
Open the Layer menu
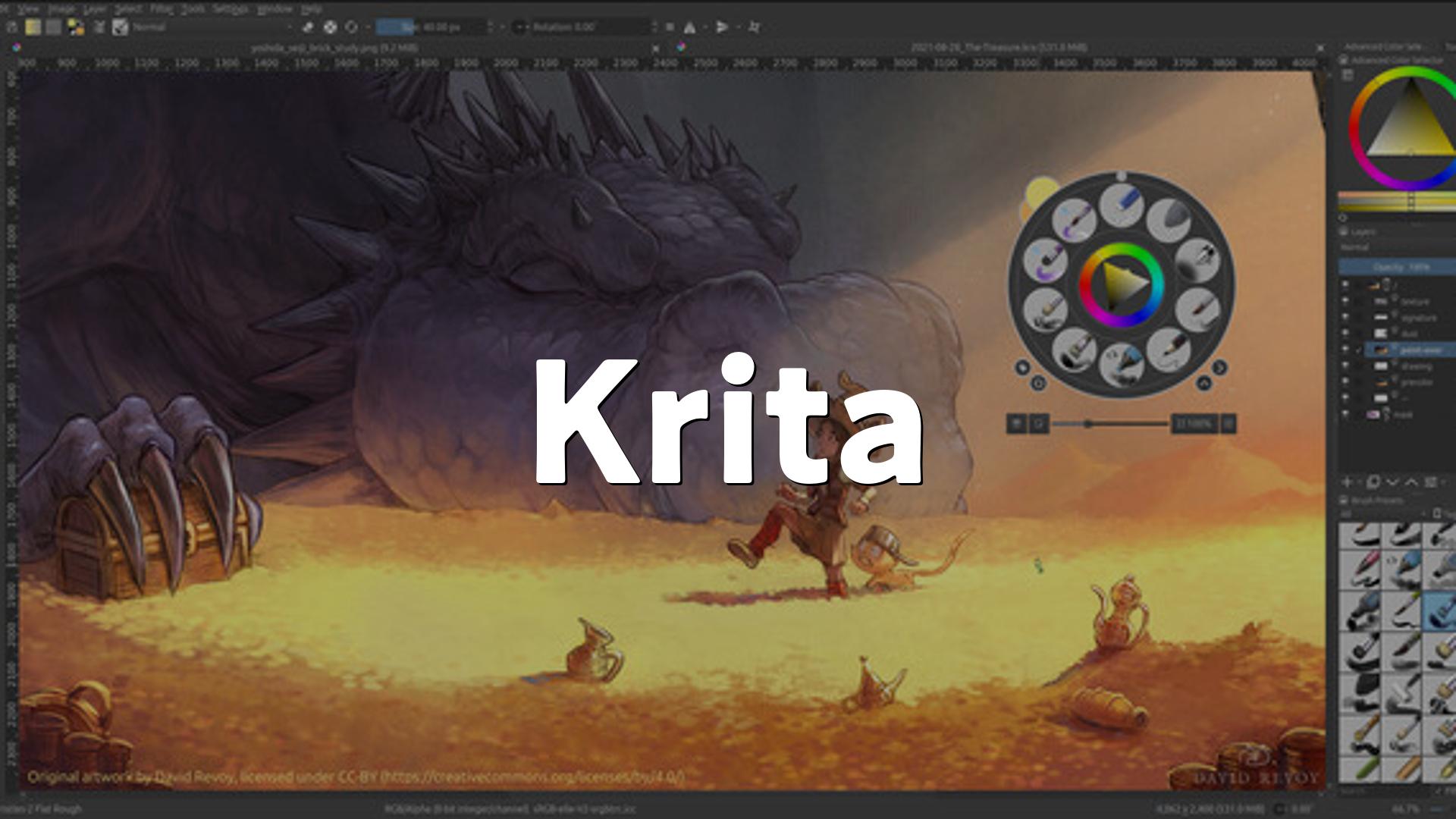(x=95, y=8)
